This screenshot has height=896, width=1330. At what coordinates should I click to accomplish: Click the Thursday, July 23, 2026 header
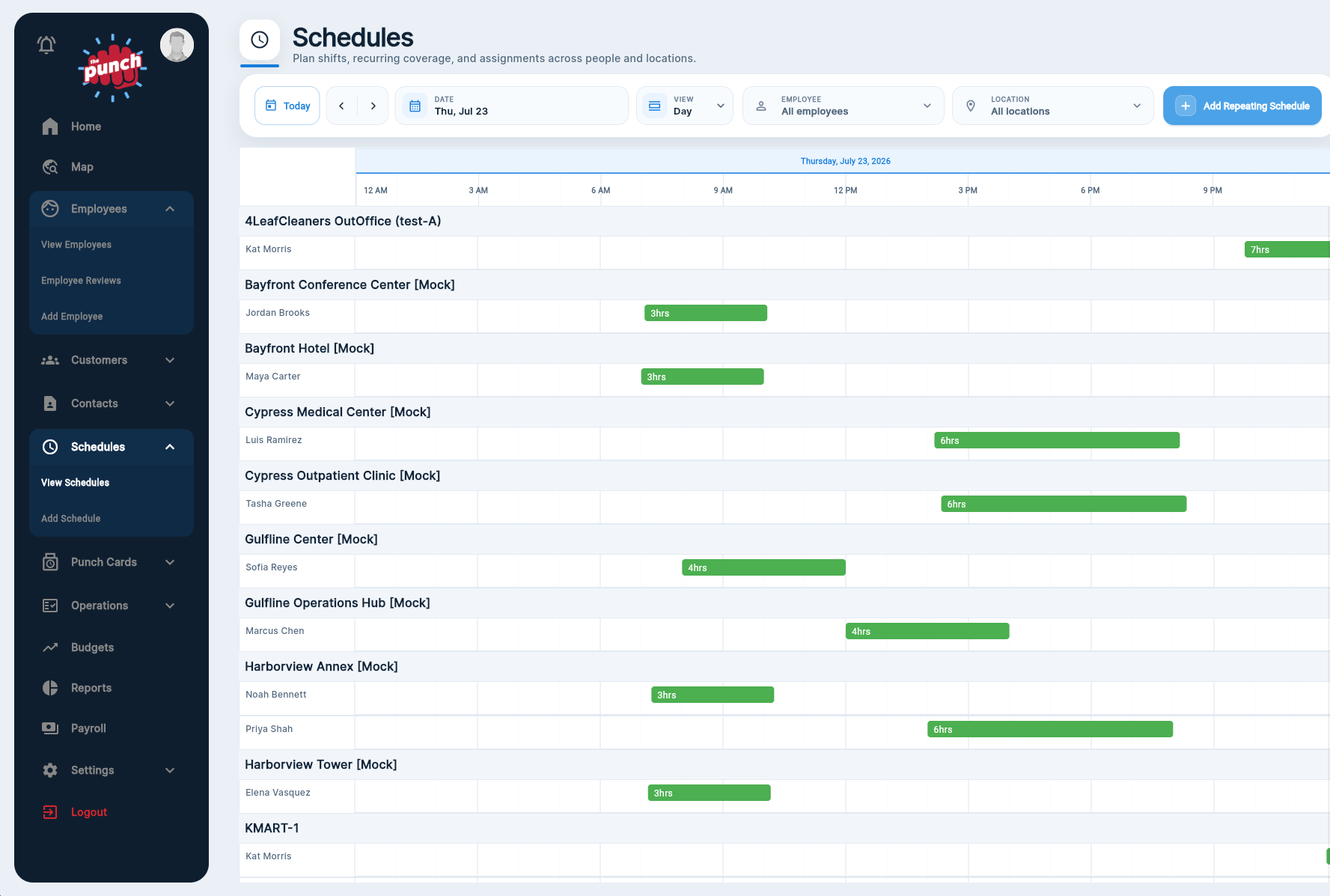846,161
